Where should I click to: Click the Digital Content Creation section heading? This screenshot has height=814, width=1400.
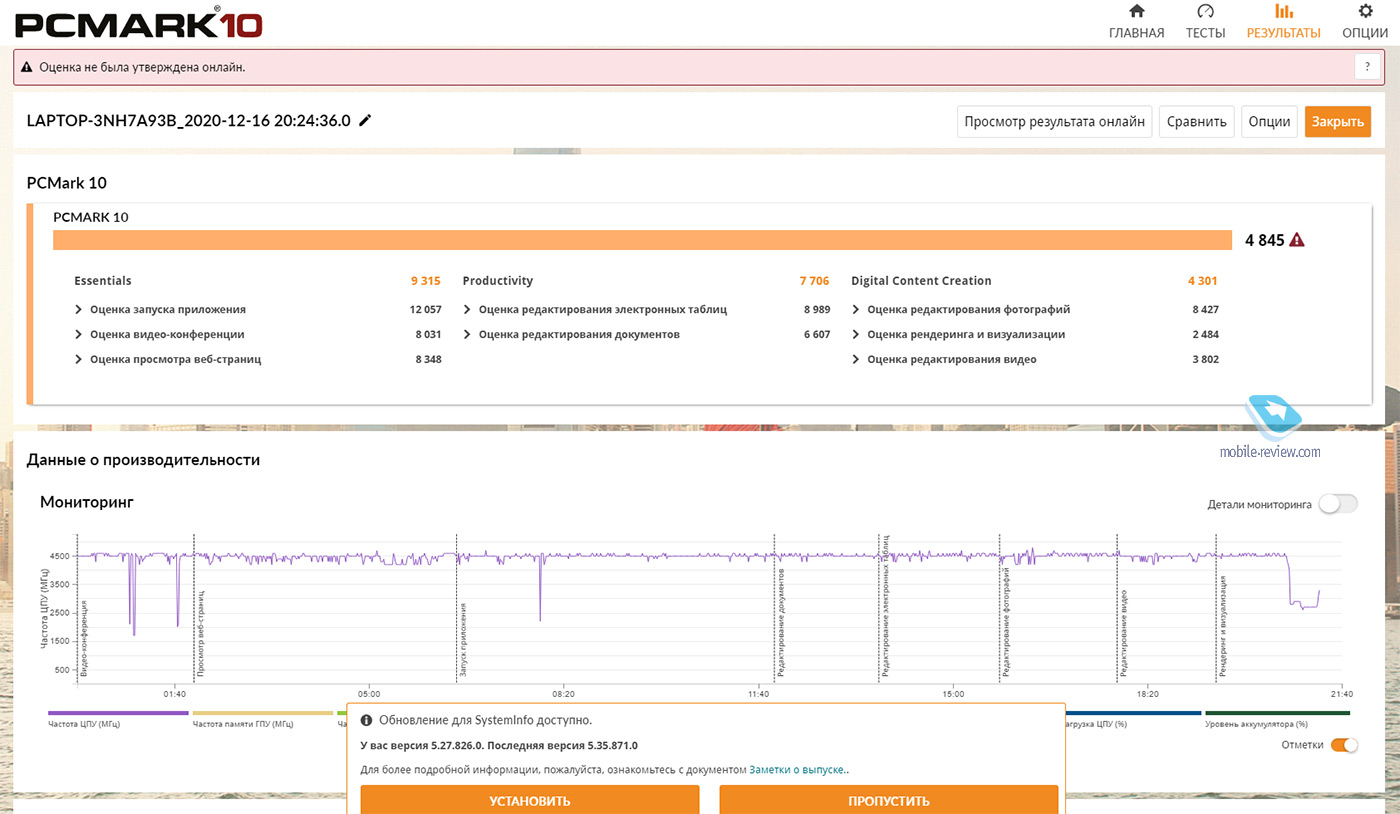921,281
